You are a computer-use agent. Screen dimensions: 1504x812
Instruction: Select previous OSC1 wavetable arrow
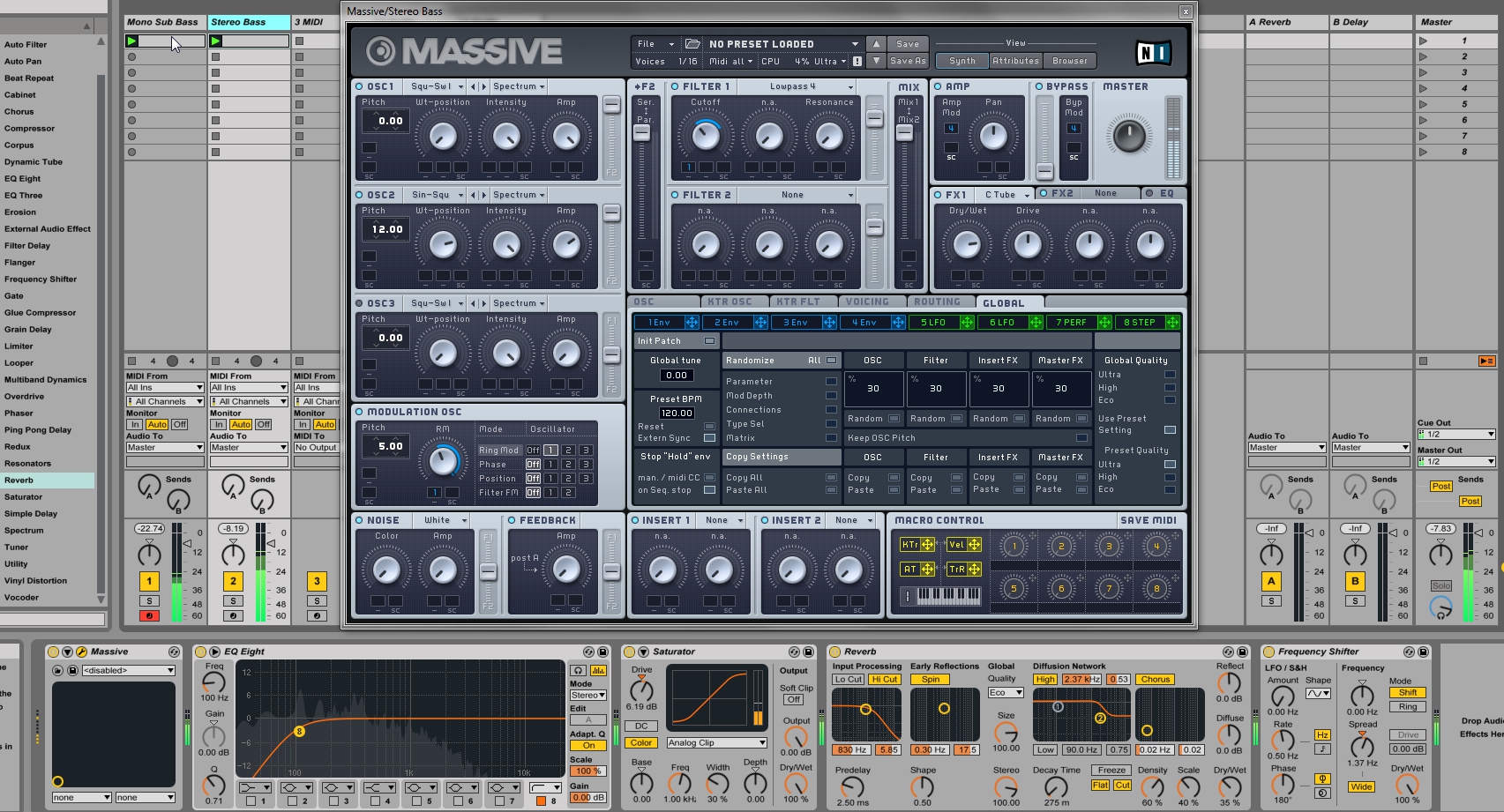[x=474, y=86]
